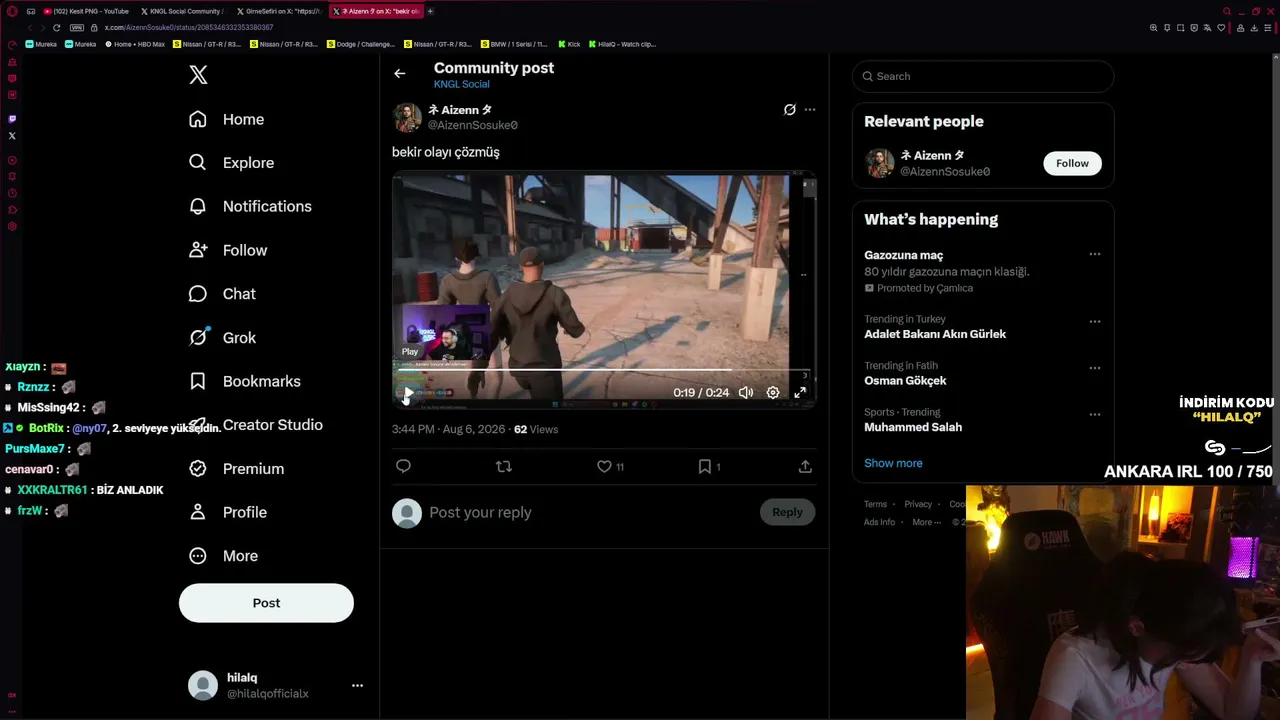Open video playback settings gear
Screen dimensions: 1280x720
773,393
